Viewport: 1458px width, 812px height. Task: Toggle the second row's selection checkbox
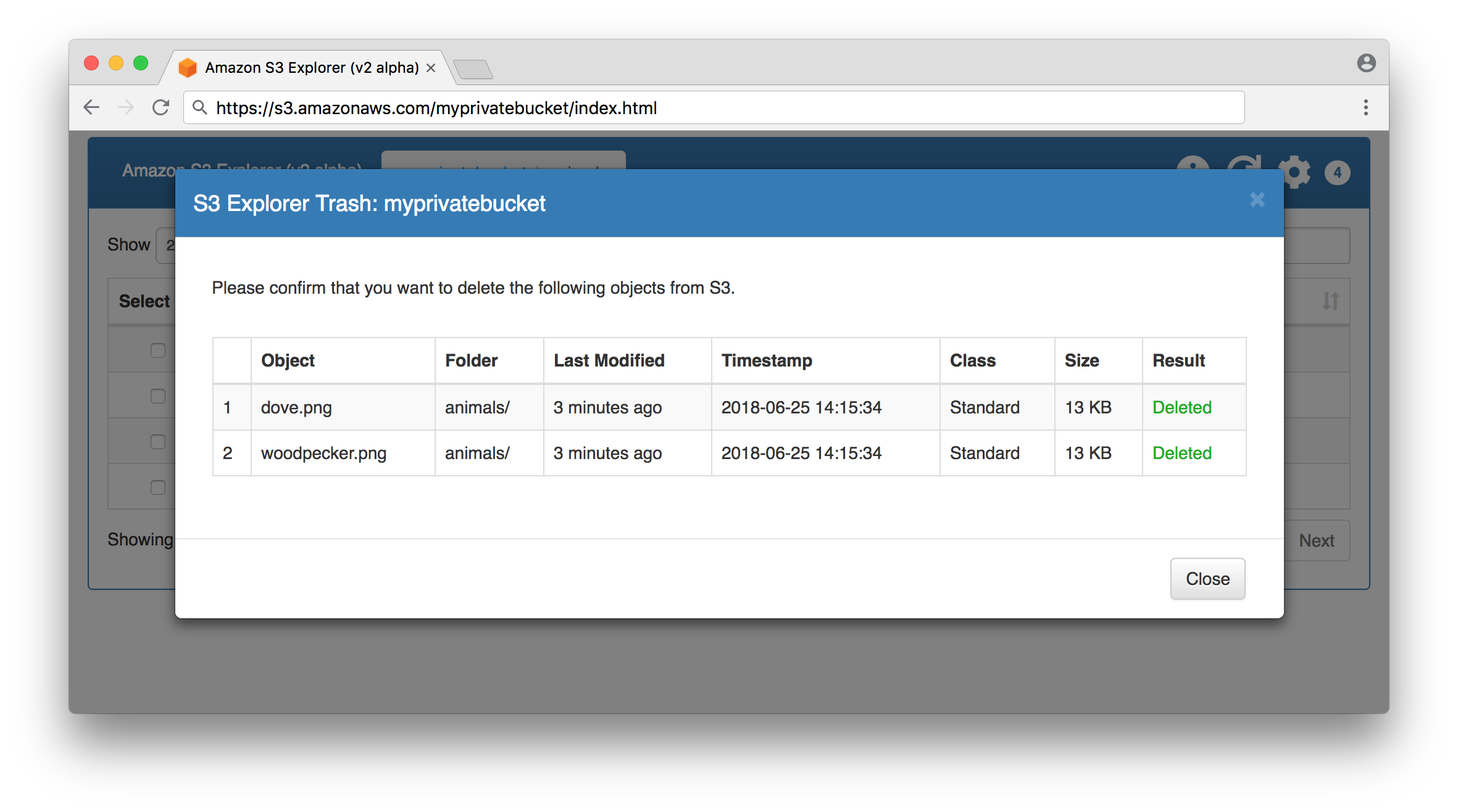click(x=158, y=396)
